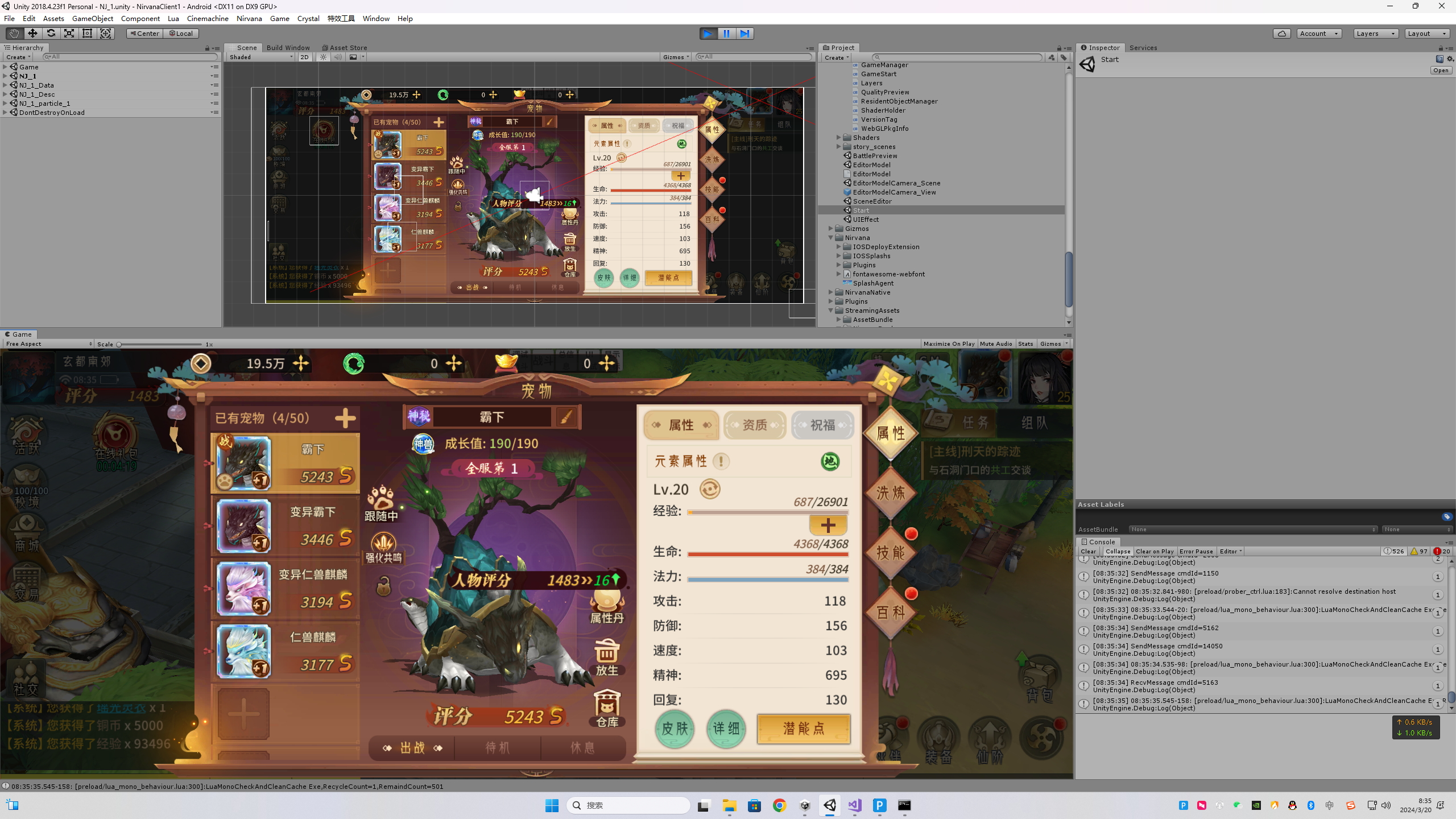Select the Scale tool in toolbar

tap(69, 34)
